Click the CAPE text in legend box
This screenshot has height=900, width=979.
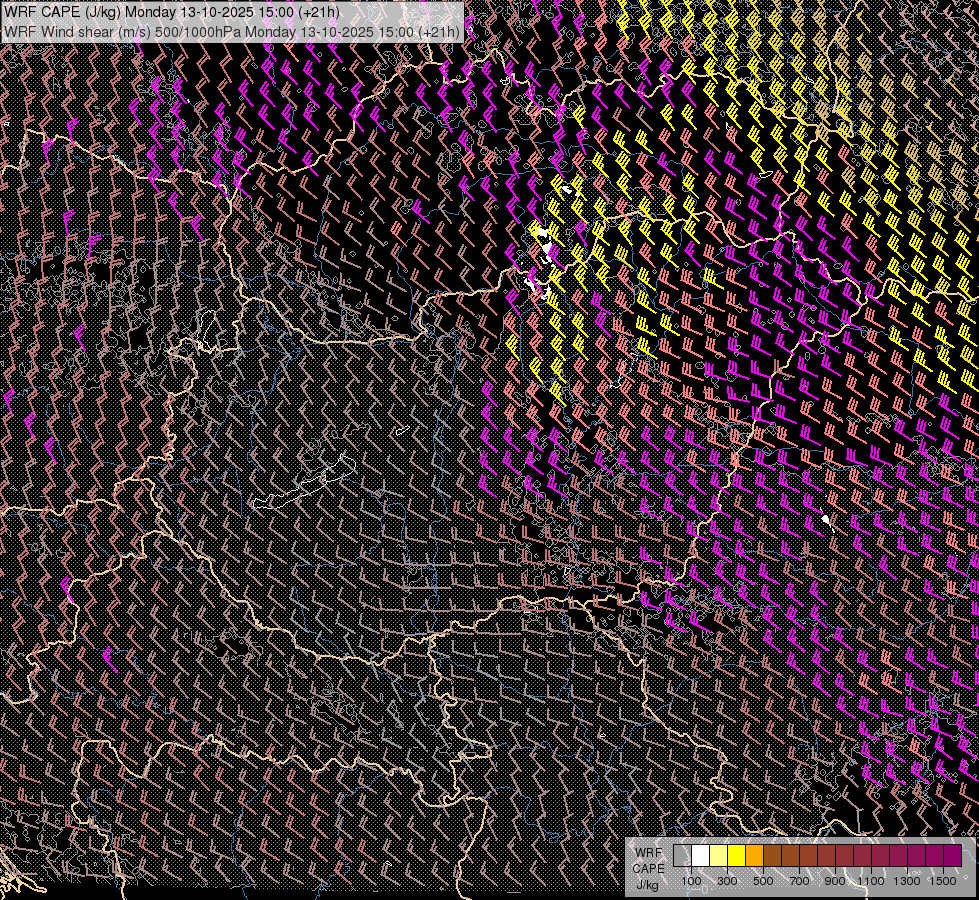click(x=648, y=868)
